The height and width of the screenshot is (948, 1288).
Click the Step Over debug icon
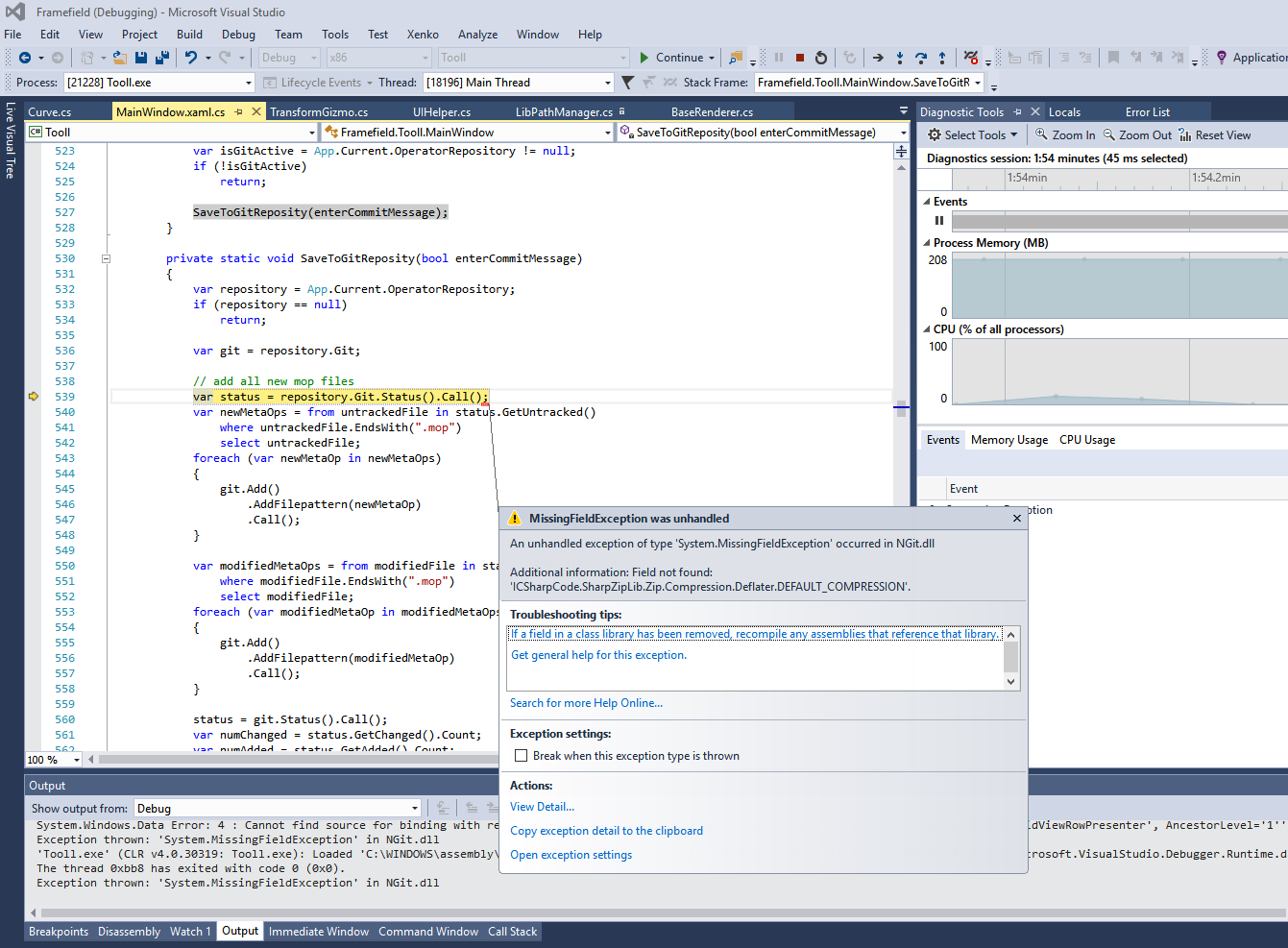(921, 58)
